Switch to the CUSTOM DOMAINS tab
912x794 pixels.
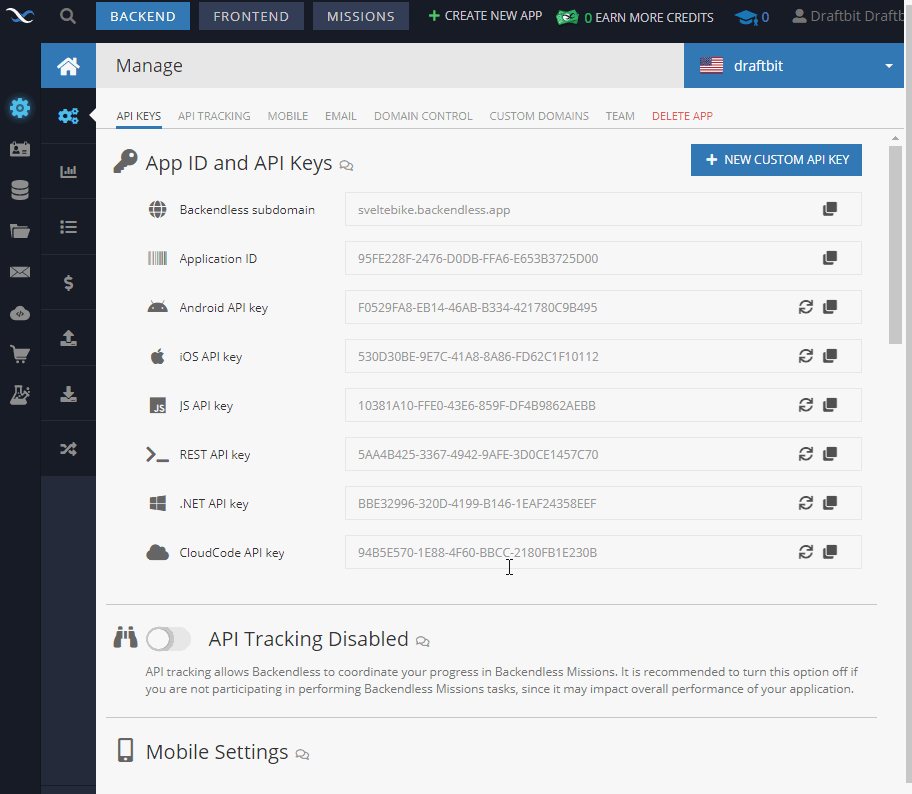539,116
